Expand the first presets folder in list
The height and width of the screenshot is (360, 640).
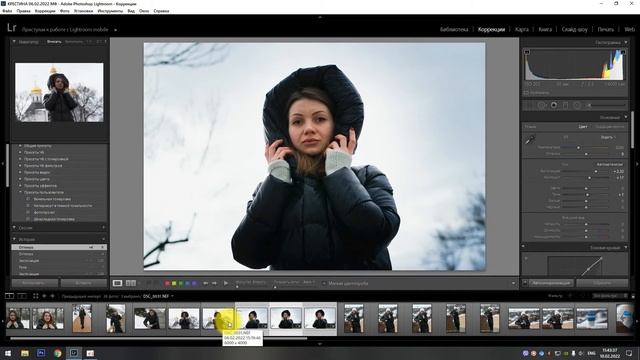[x=20, y=146]
